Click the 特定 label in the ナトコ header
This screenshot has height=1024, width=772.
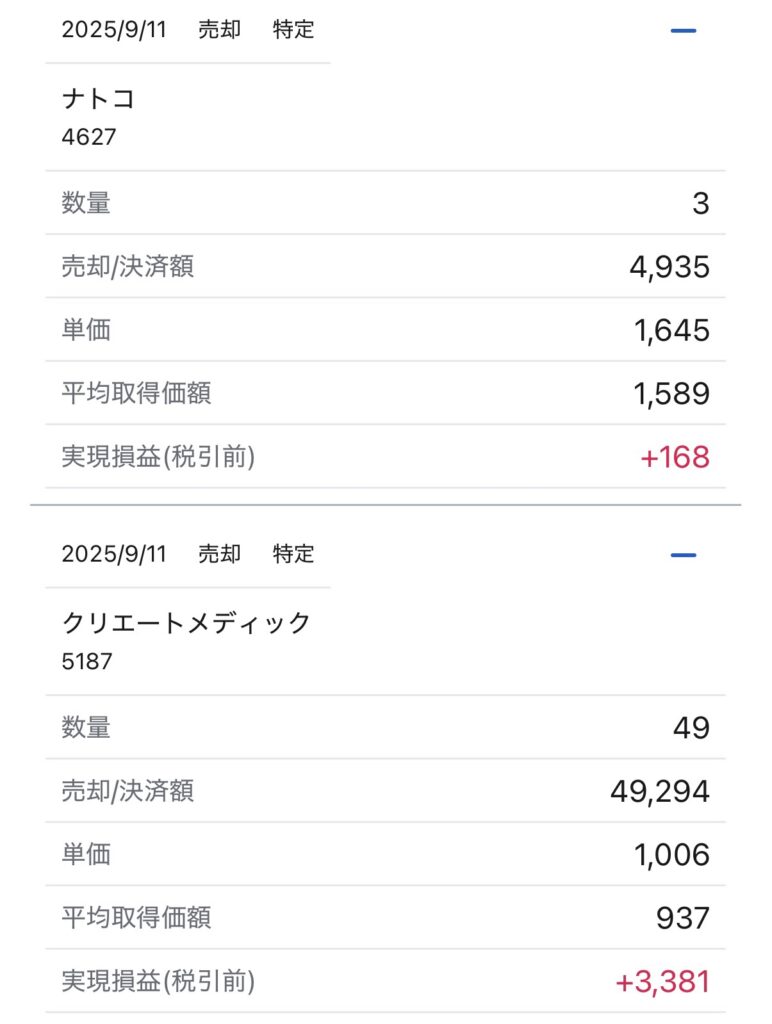pos(293,30)
